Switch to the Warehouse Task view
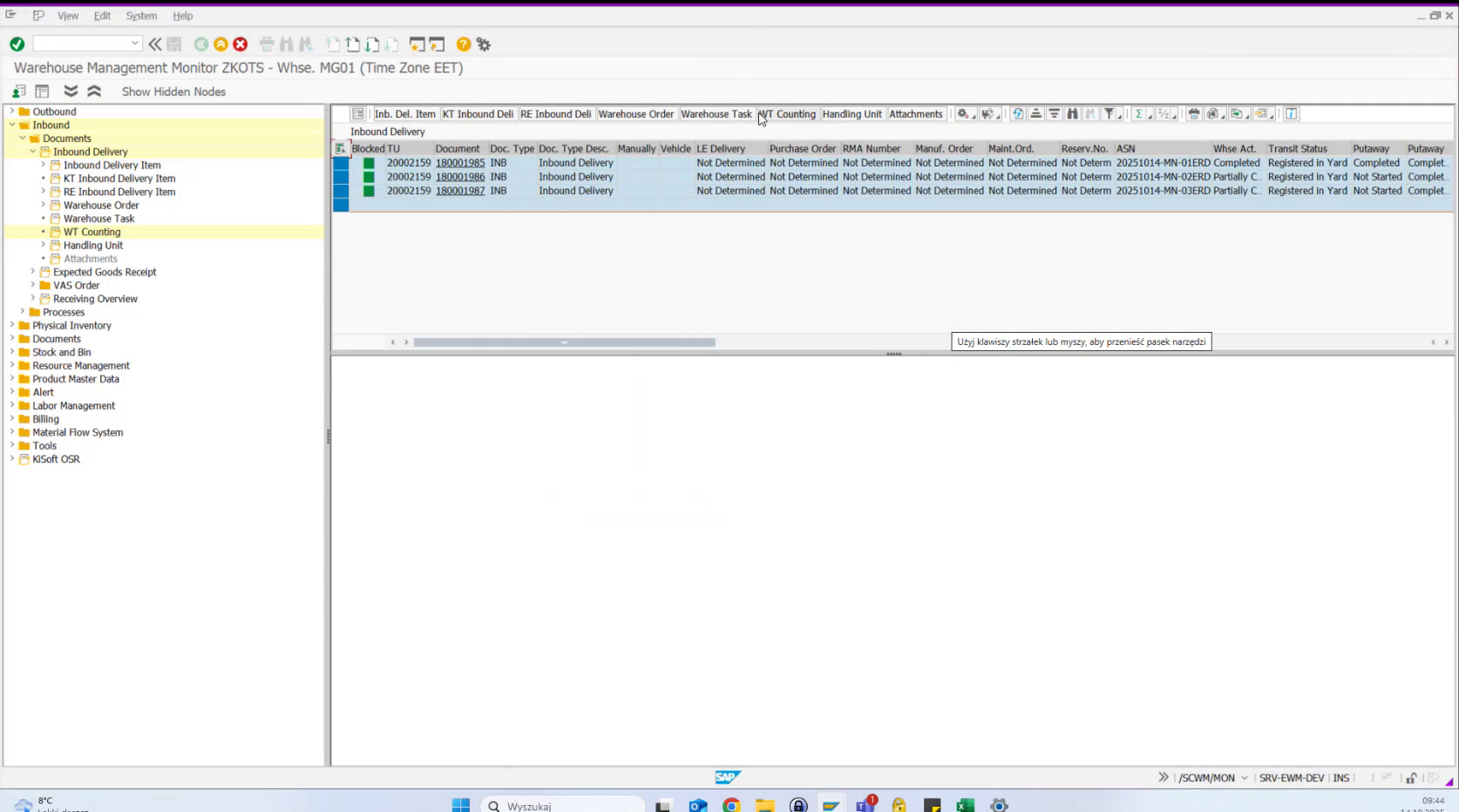The height and width of the screenshot is (812, 1459). (x=716, y=113)
